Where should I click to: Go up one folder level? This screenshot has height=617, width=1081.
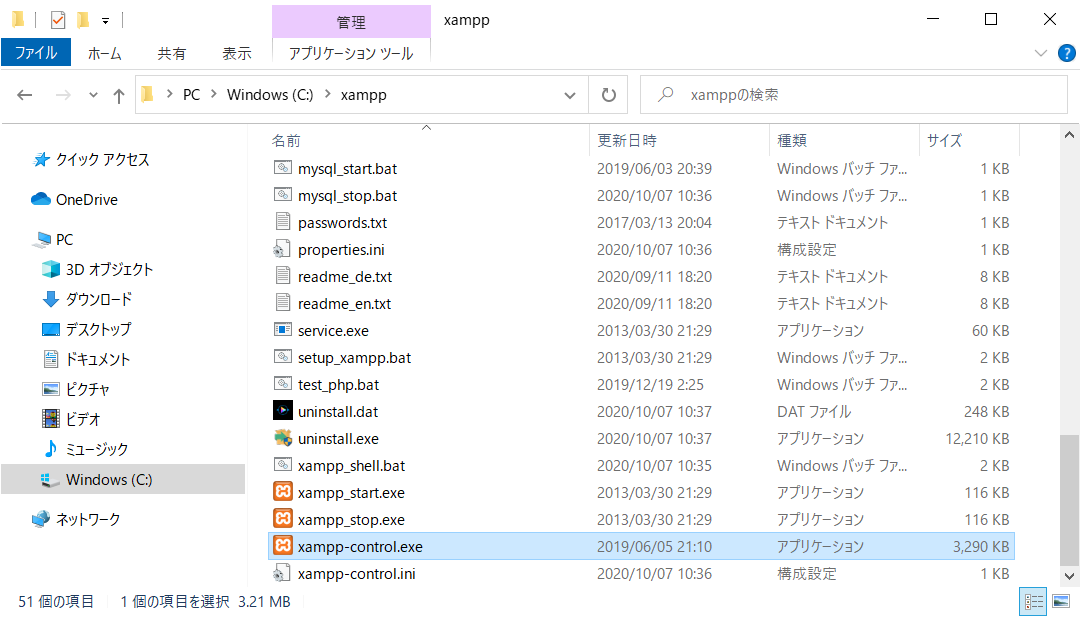(119, 95)
